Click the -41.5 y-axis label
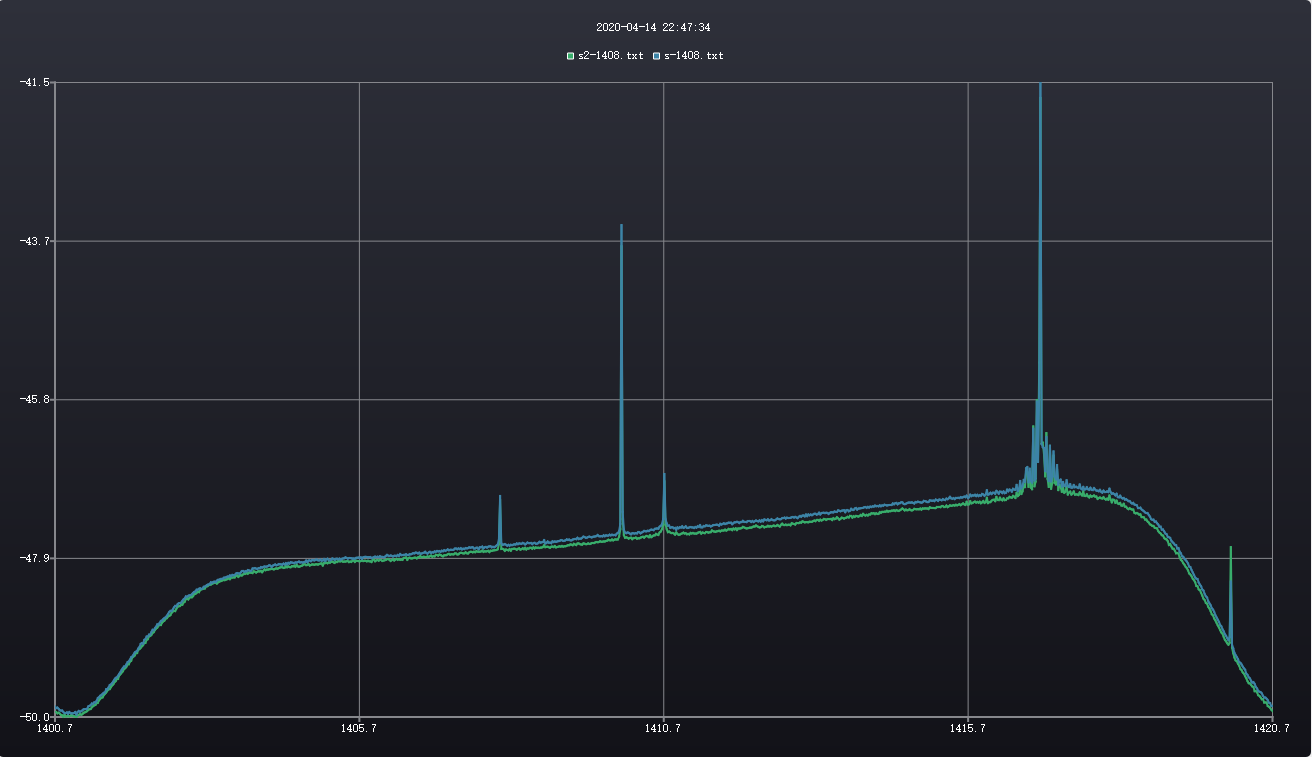The width and height of the screenshot is (1312, 757). pyautogui.click(x=35, y=82)
